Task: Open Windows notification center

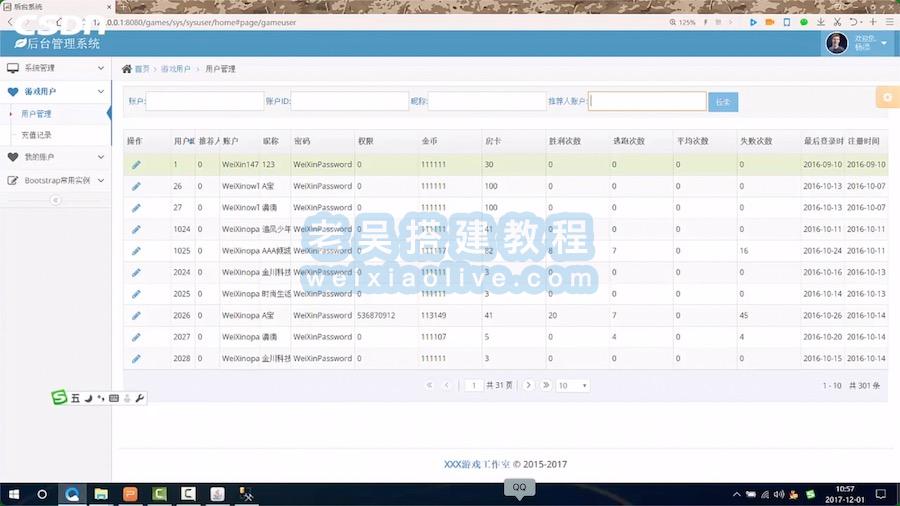Action: (881, 494)
